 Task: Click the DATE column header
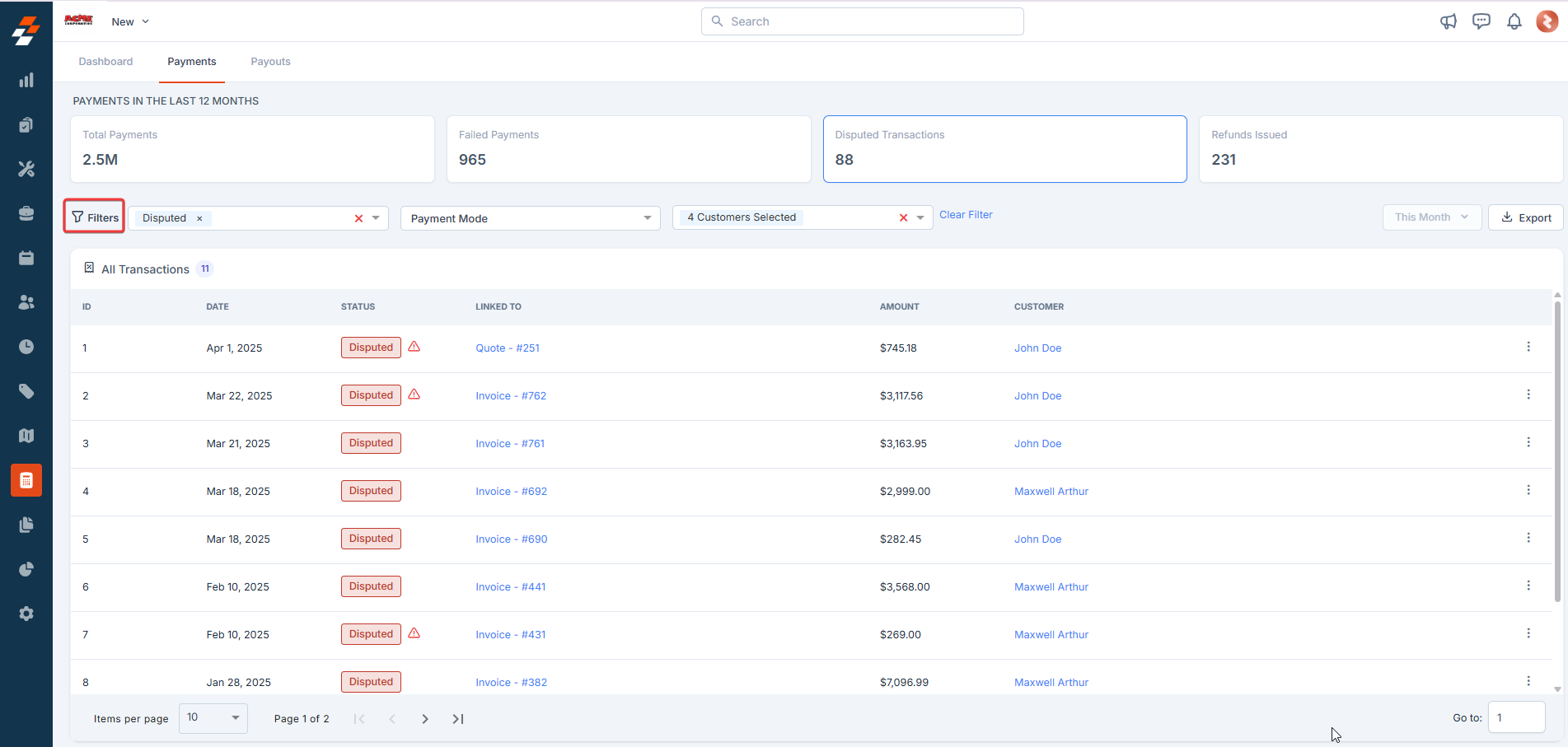pos(218,306)
